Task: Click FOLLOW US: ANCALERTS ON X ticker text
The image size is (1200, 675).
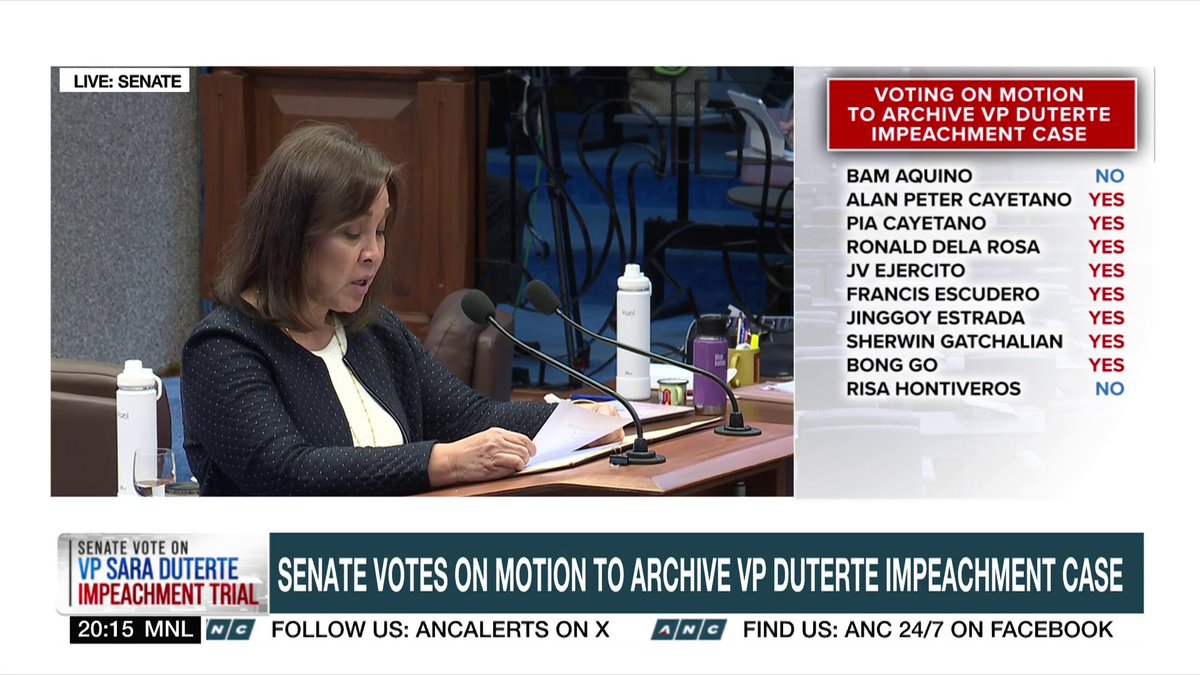Action: pyautogui.click(x=440, y=629)
